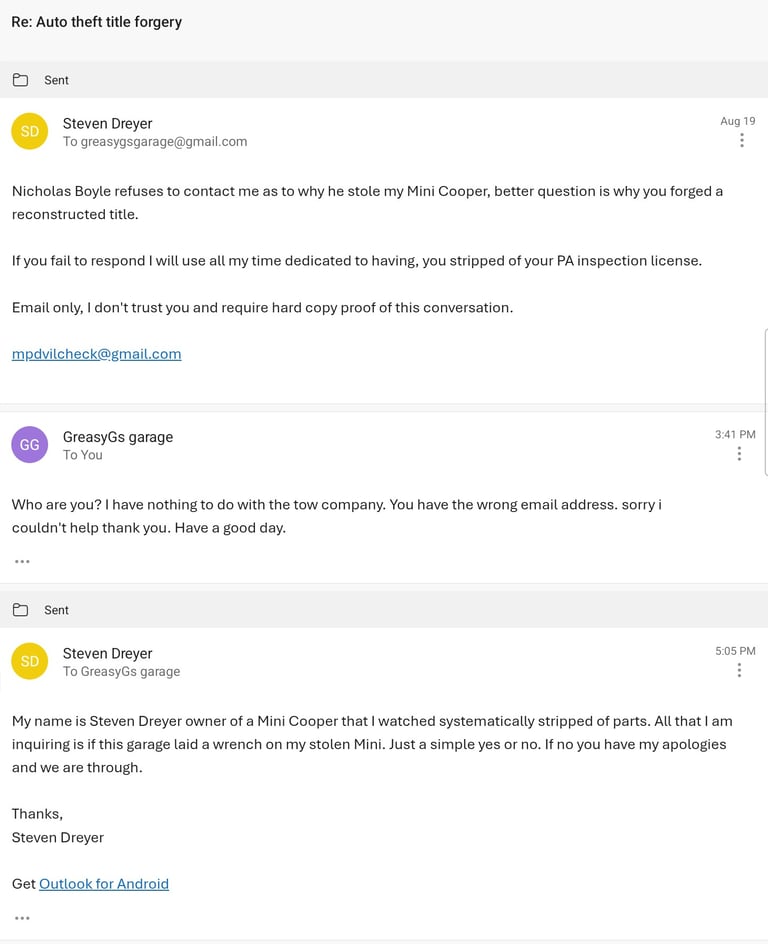Click the Steven Dreyer sender name on first email
Viewport: 768px width, 944px height.
(x=107, y=123)
